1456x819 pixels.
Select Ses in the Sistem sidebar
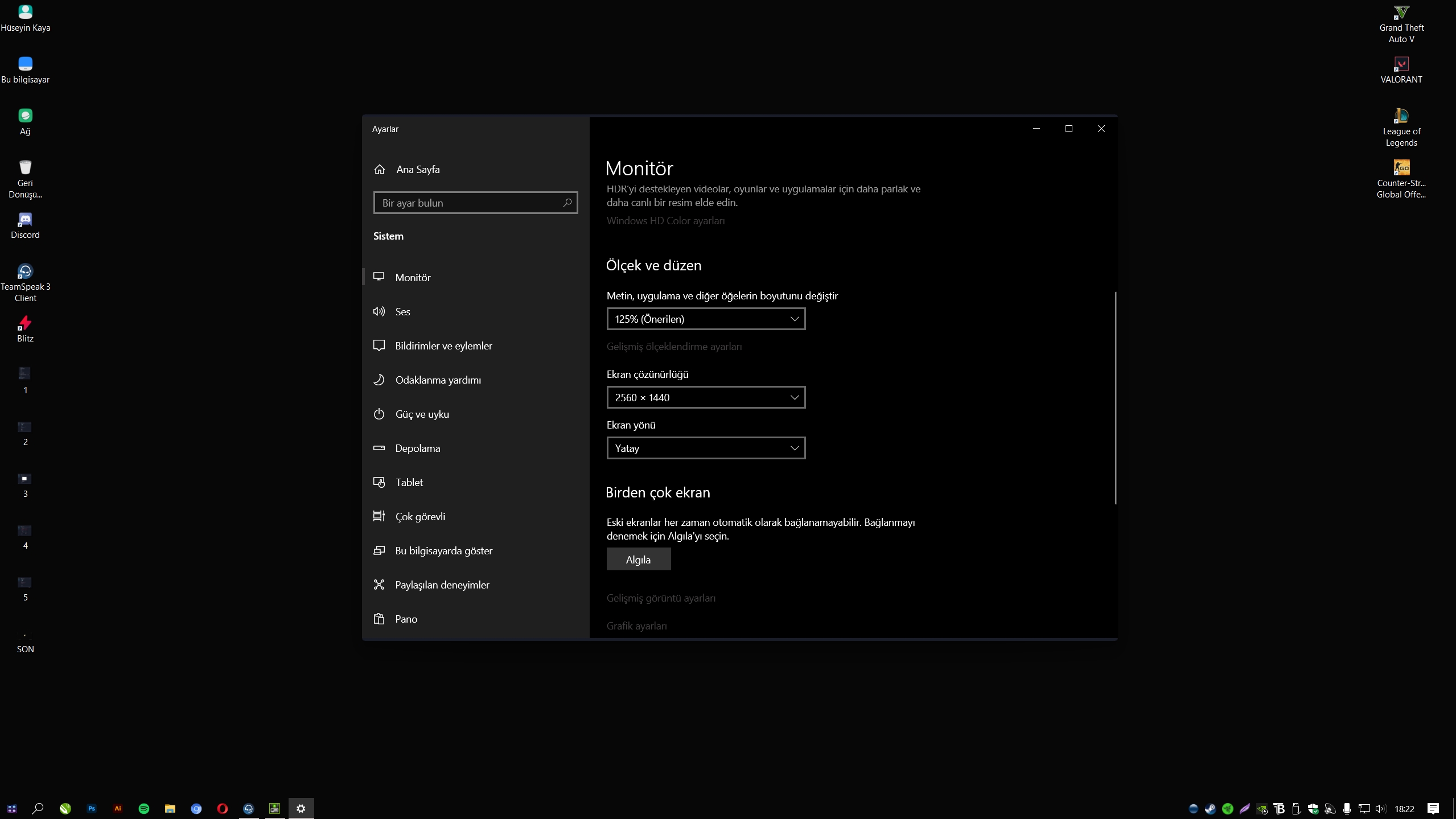402,311
